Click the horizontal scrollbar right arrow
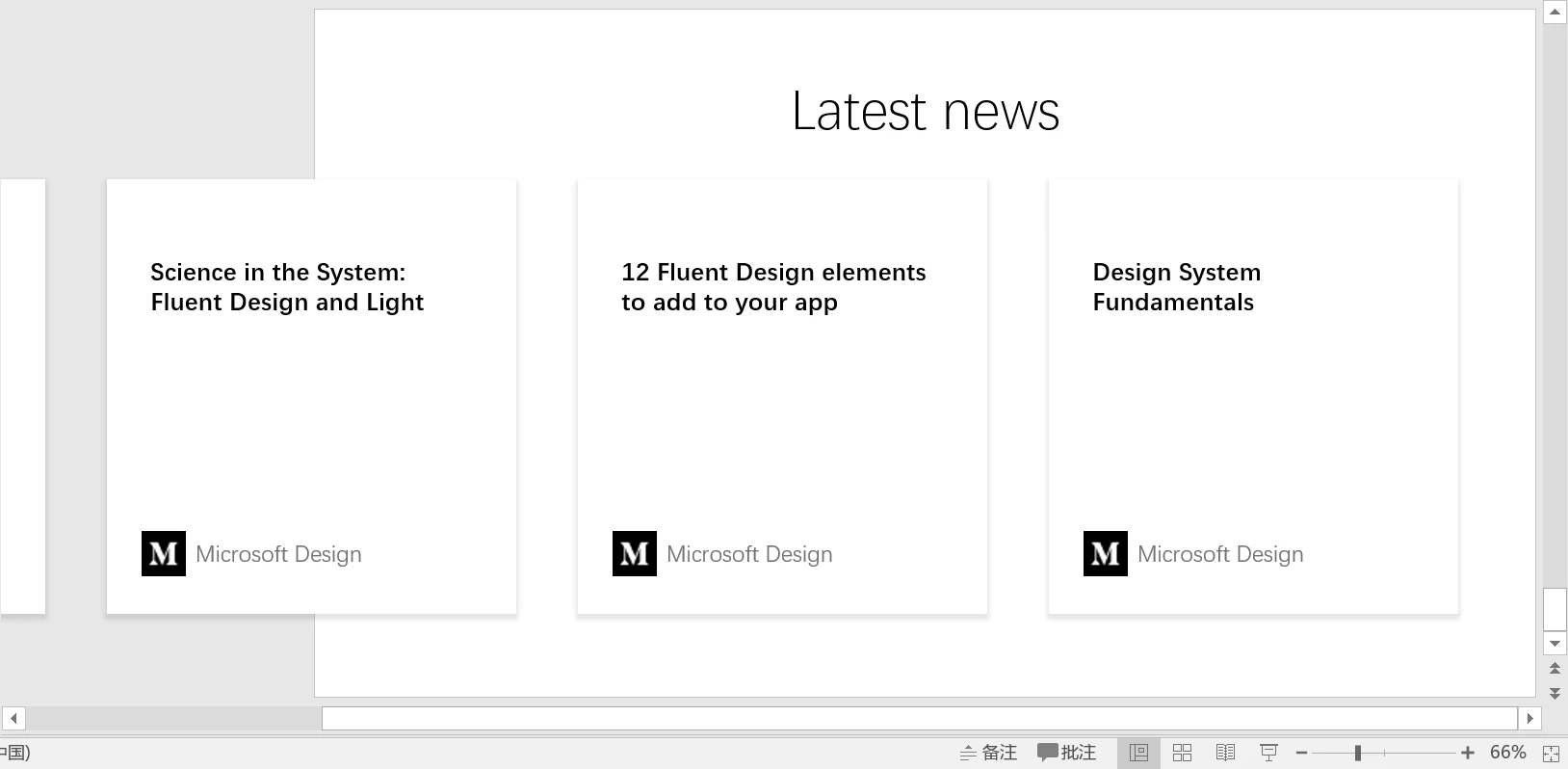The image size is (1568, 769). coord(1529,718)
